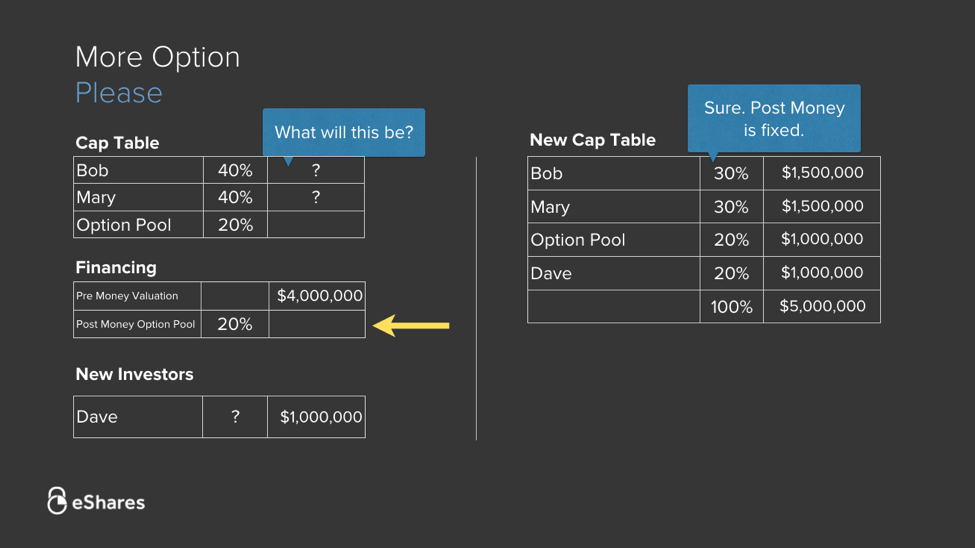Click the 100% total cell

(x=731, y=307)
